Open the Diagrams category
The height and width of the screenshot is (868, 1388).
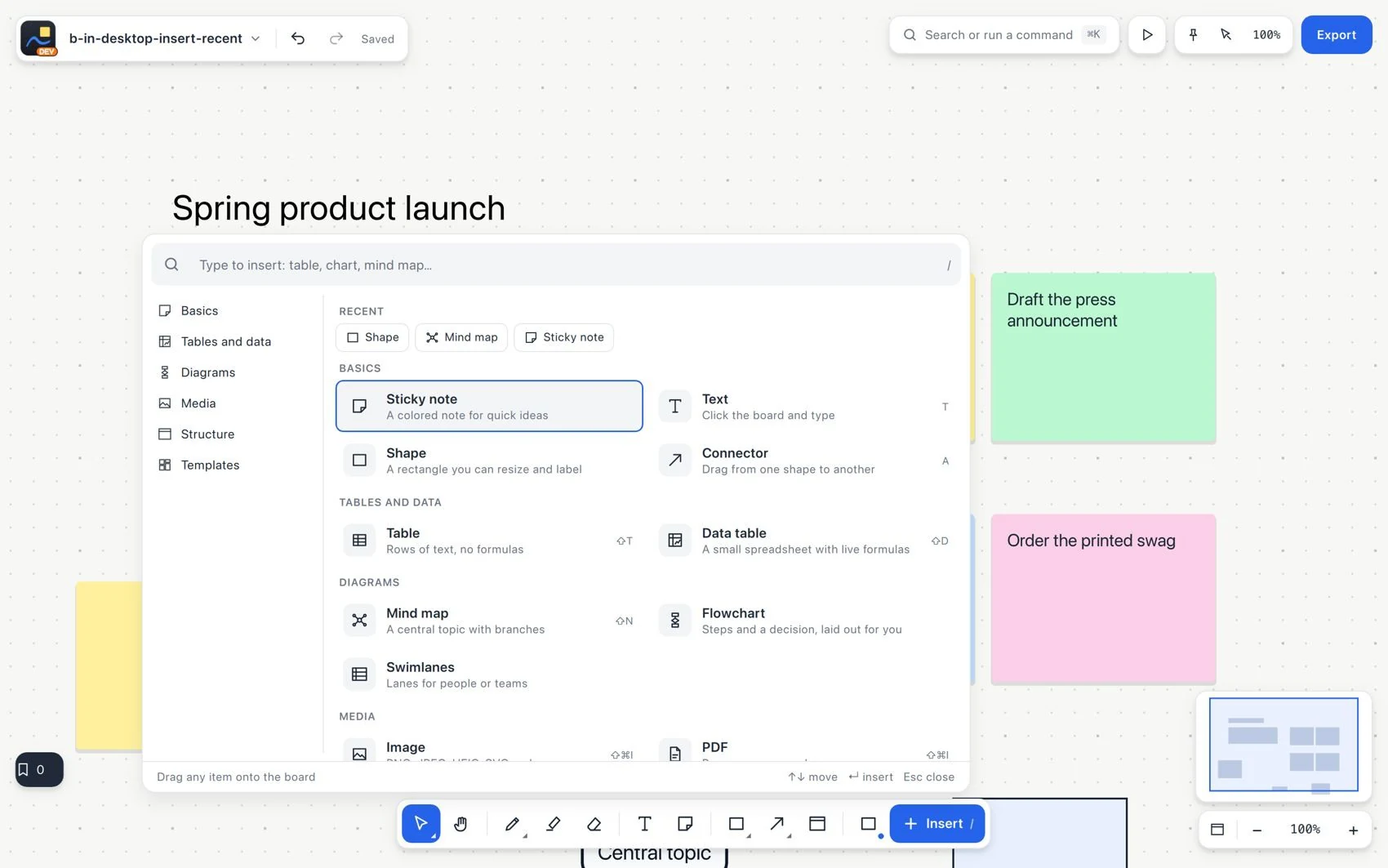(235, 372)
